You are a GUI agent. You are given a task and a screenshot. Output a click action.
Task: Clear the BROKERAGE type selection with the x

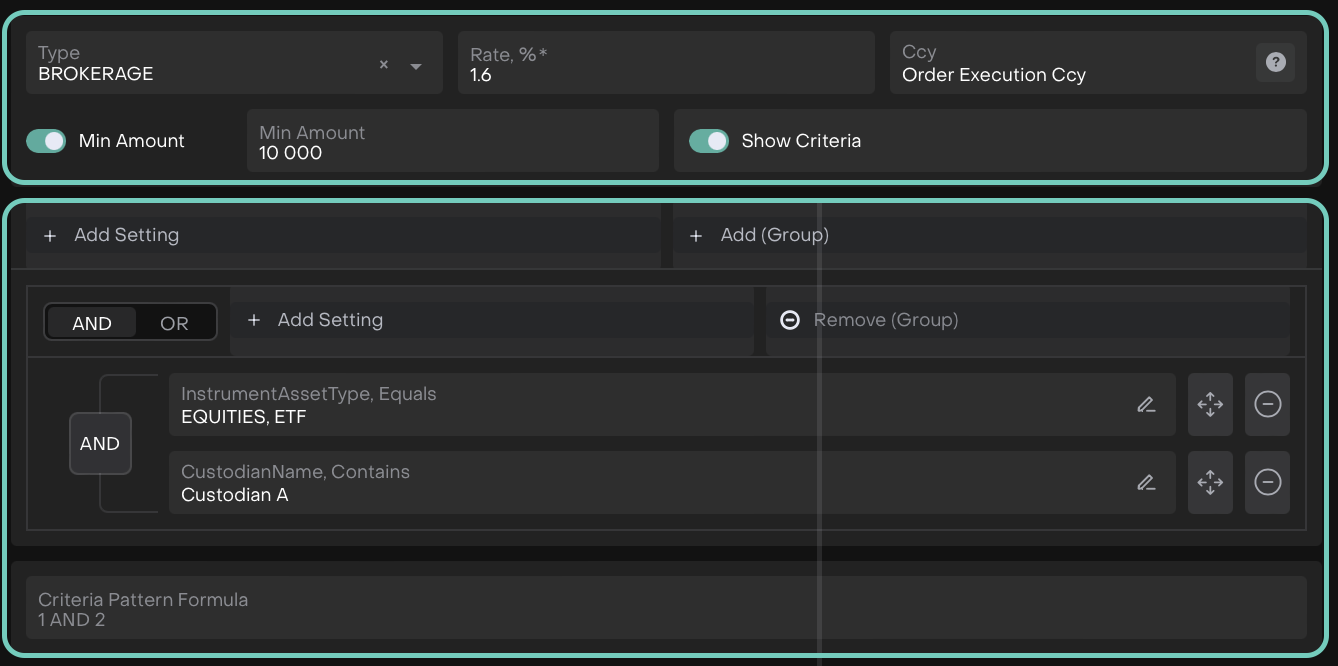(384, 65)
